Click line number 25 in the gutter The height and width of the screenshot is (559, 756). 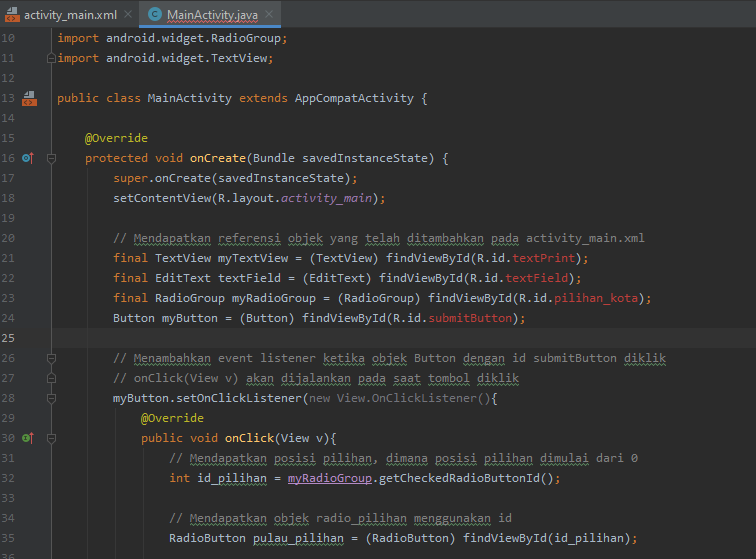[x=8, y=338]
